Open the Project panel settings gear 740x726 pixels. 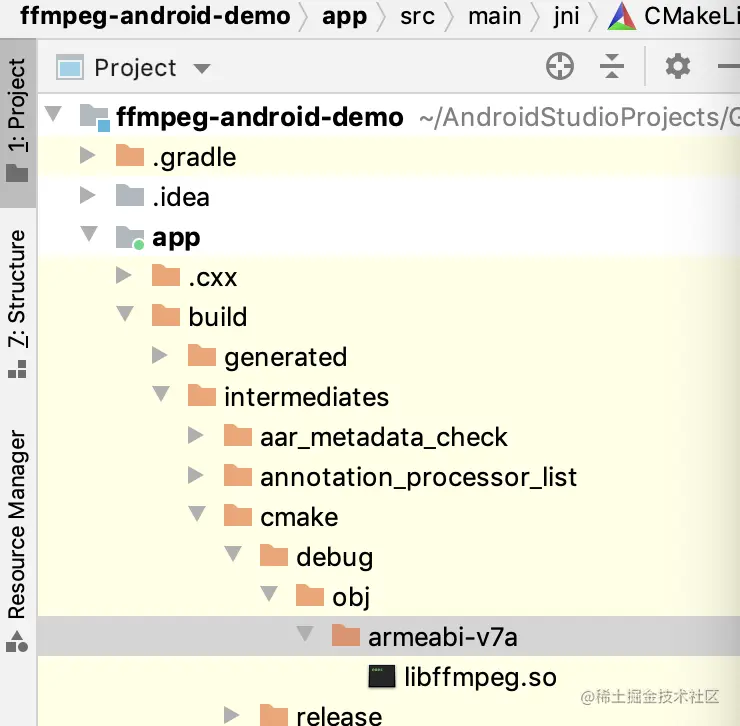[678, 66]
